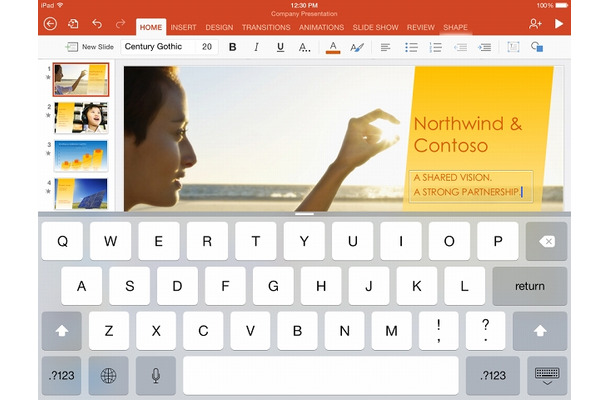This screenshot has height=400, width=610.
Task: Switch to the ANIMATIONS tab
Action: pos(321,27)
